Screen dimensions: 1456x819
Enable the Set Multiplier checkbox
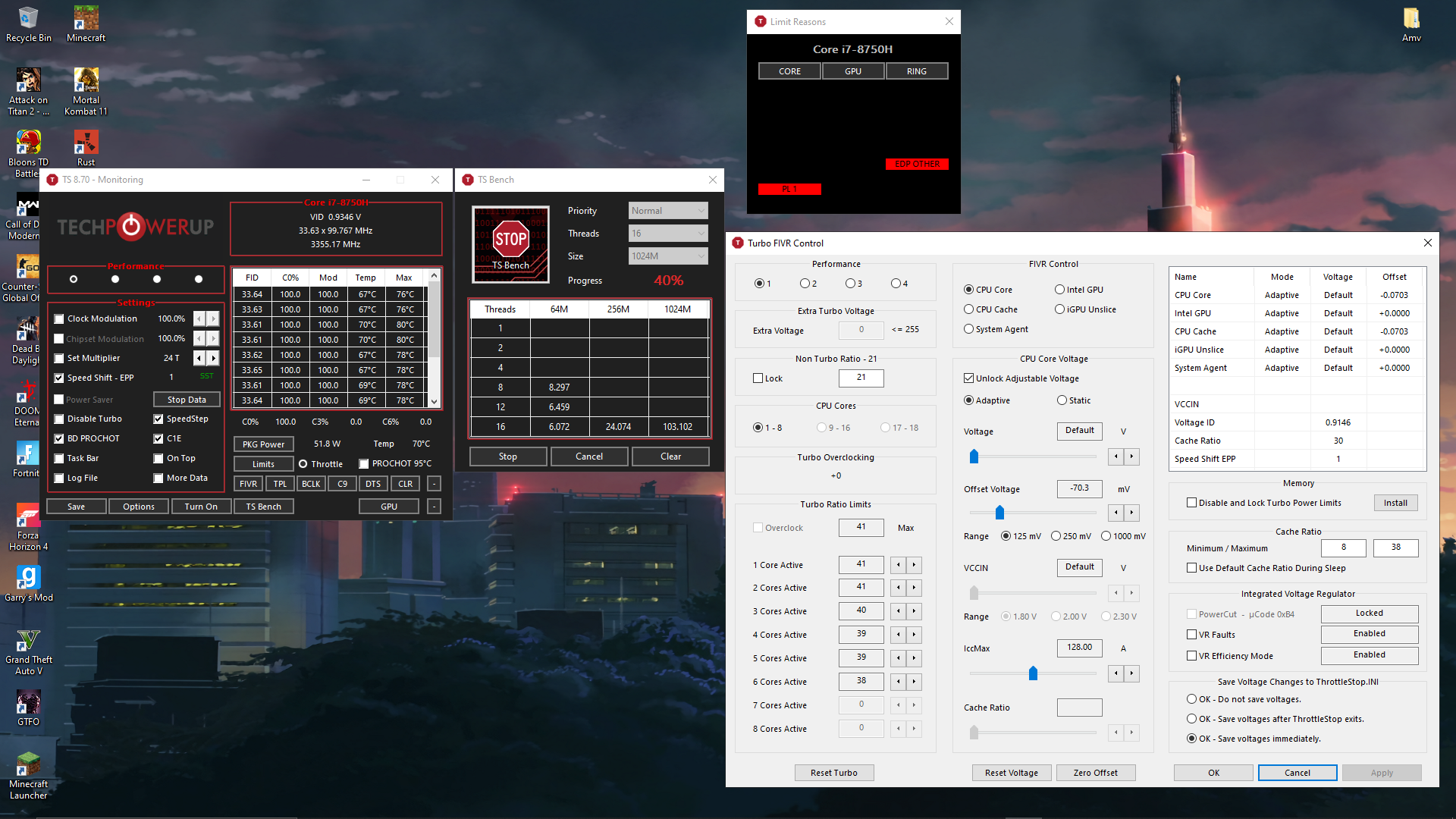tap(59, 359)
